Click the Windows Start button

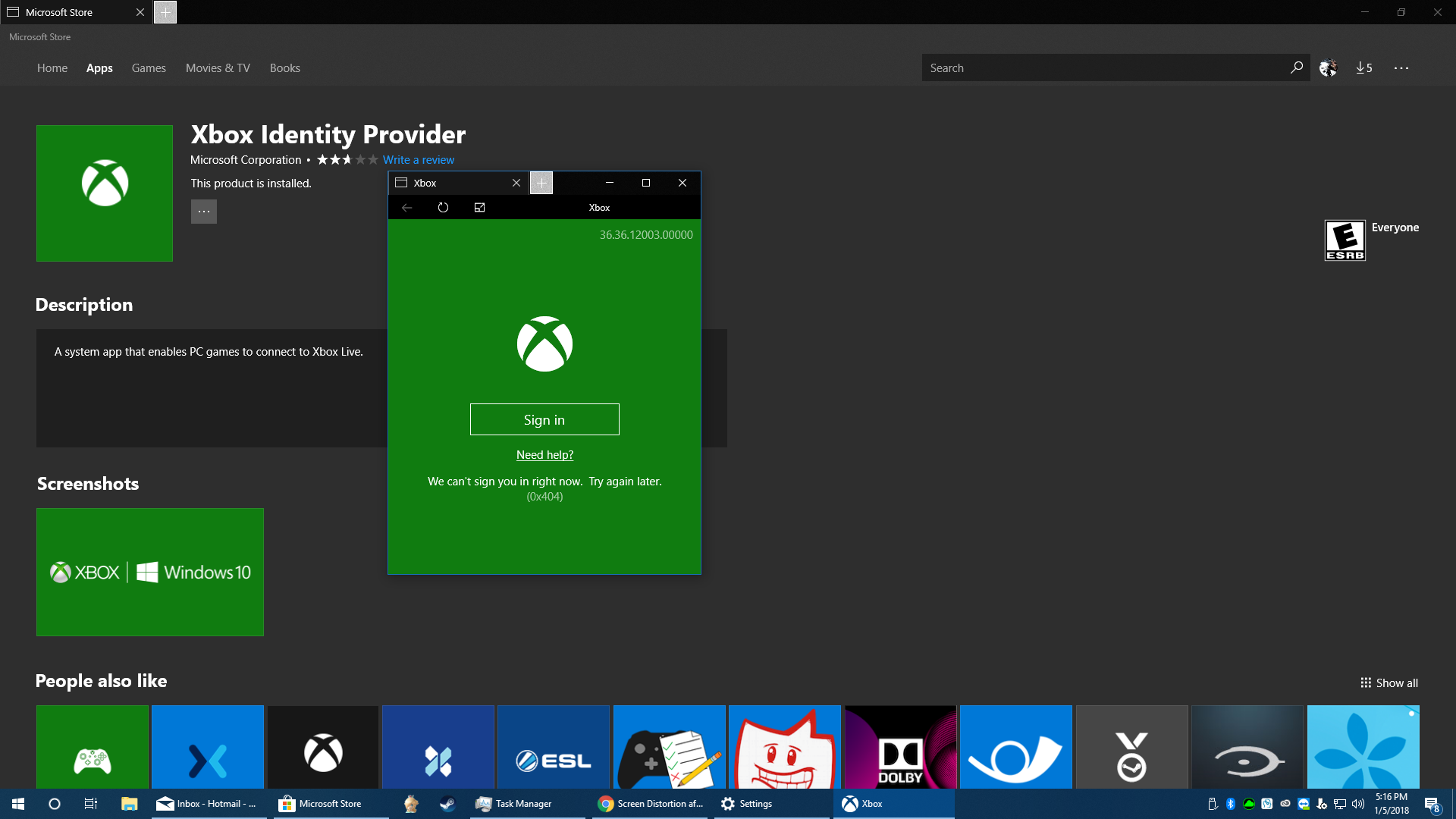18,804
